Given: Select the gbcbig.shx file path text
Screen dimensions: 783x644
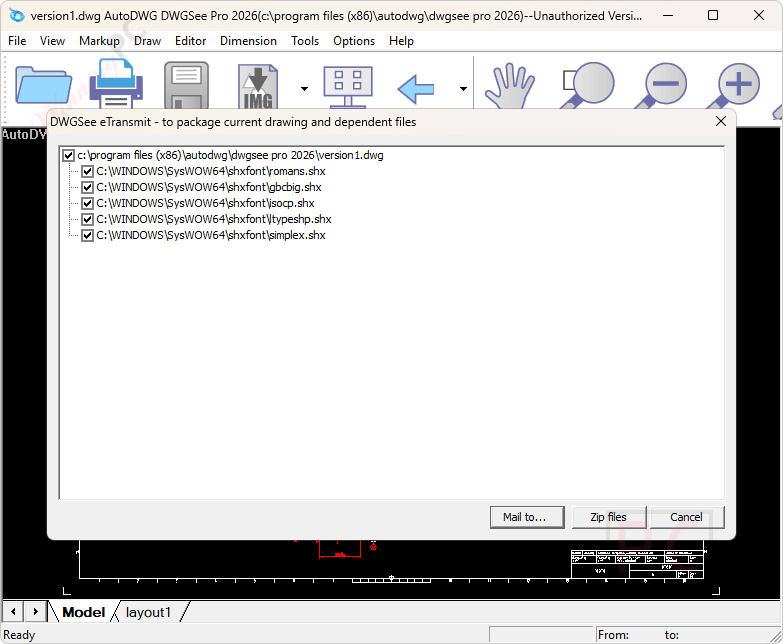Looking at the screenshot, I should click(209, 187).
